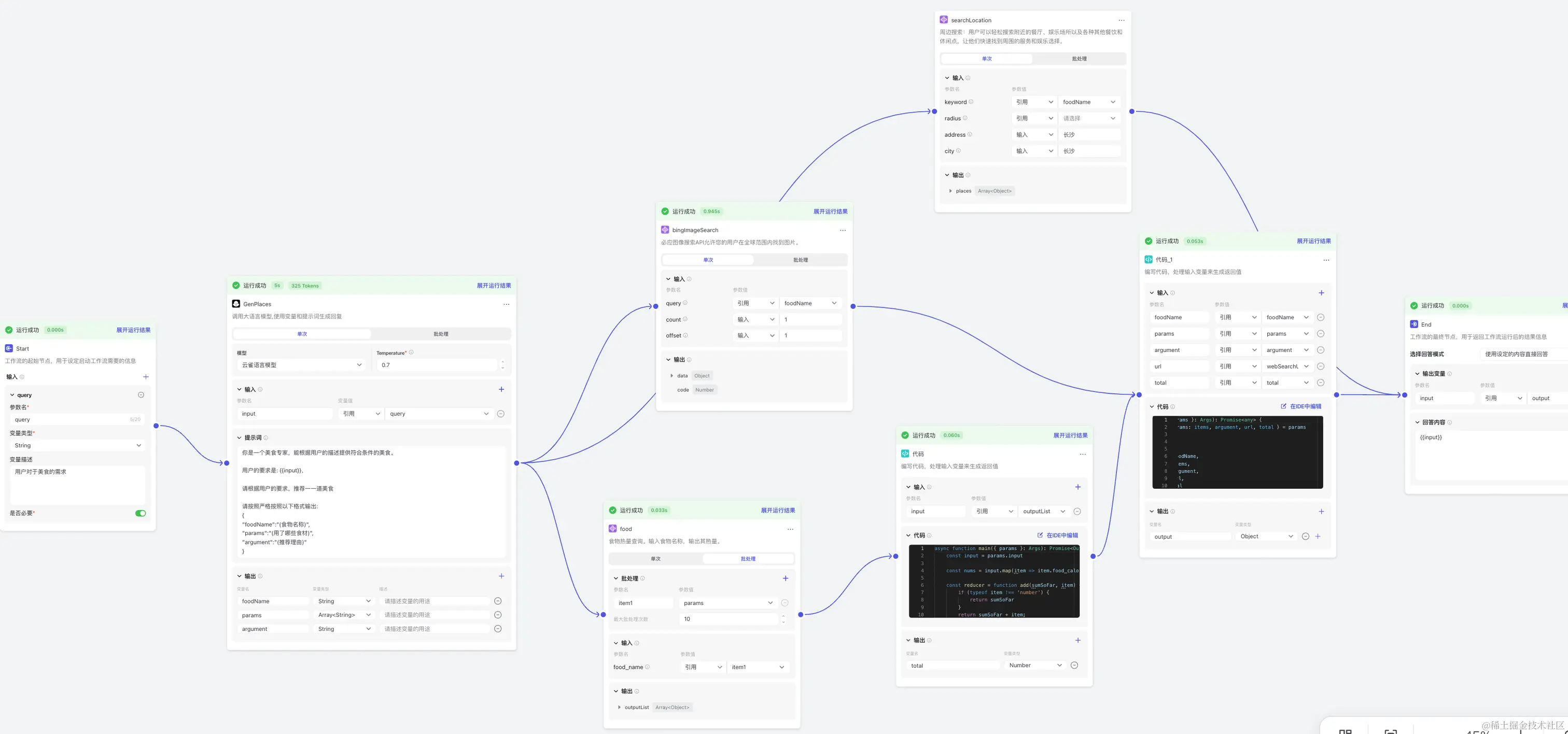The image size is (1568, 734).
Task: Click 展开运行结果 on bingImageSearch node
Action: 830,212
